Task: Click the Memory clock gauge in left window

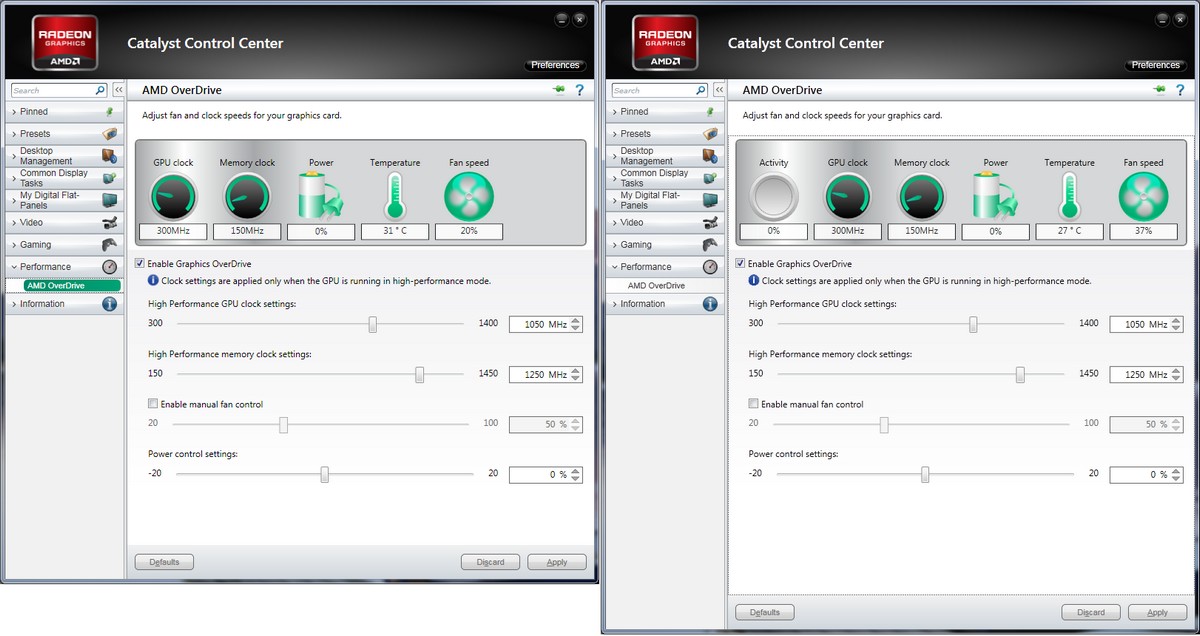Action: [x=246, y=196]
